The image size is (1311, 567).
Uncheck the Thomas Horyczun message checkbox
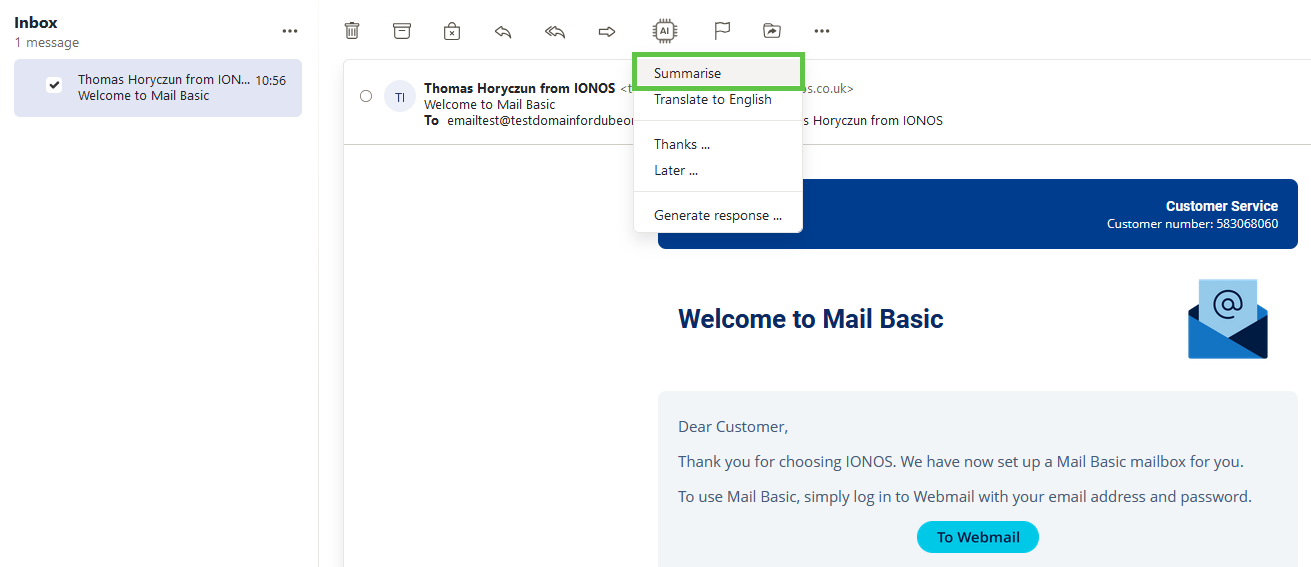click(x=54, y=85)
